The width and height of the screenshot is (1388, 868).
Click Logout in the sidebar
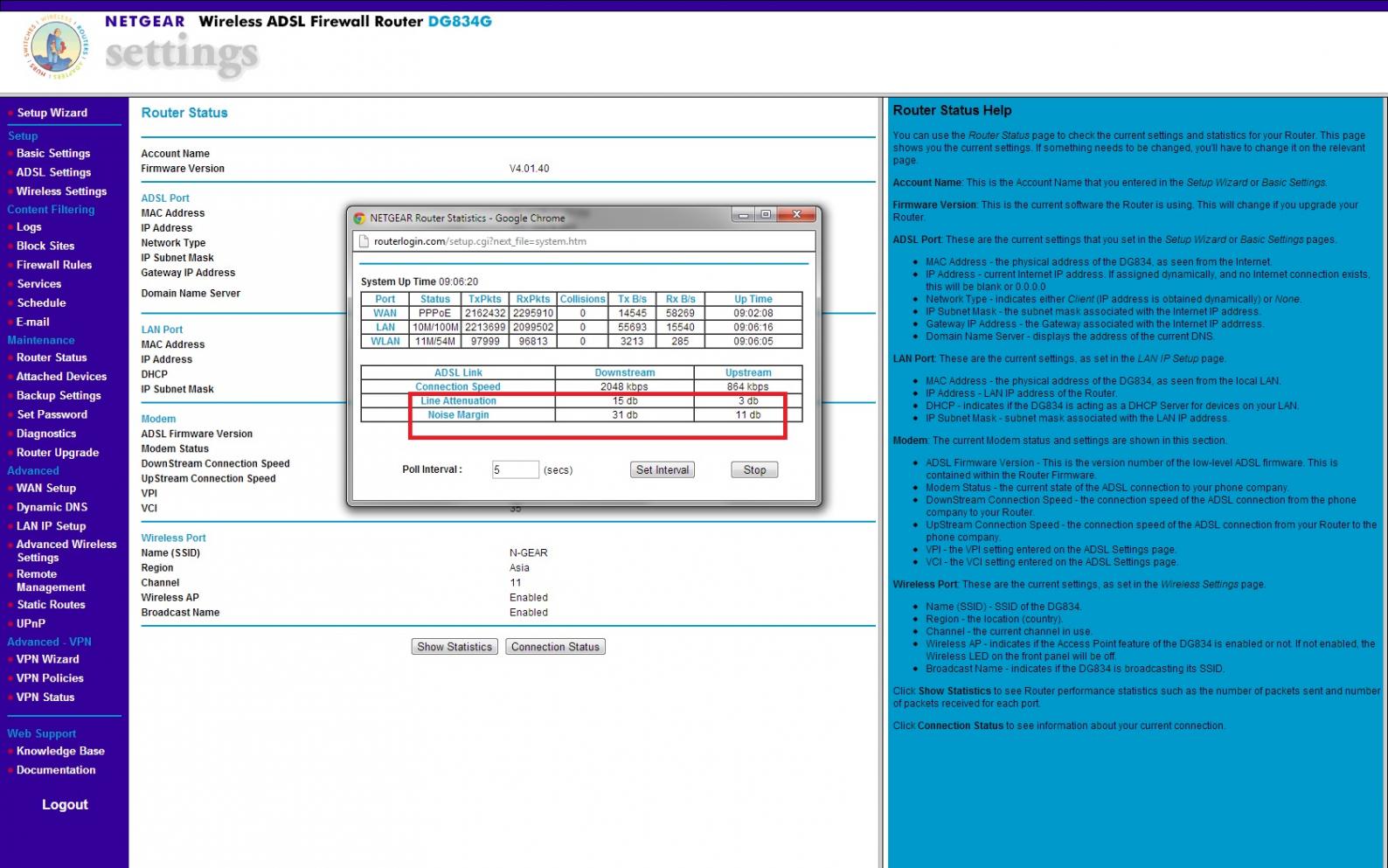pyautogui.click(x=65, y=805)
